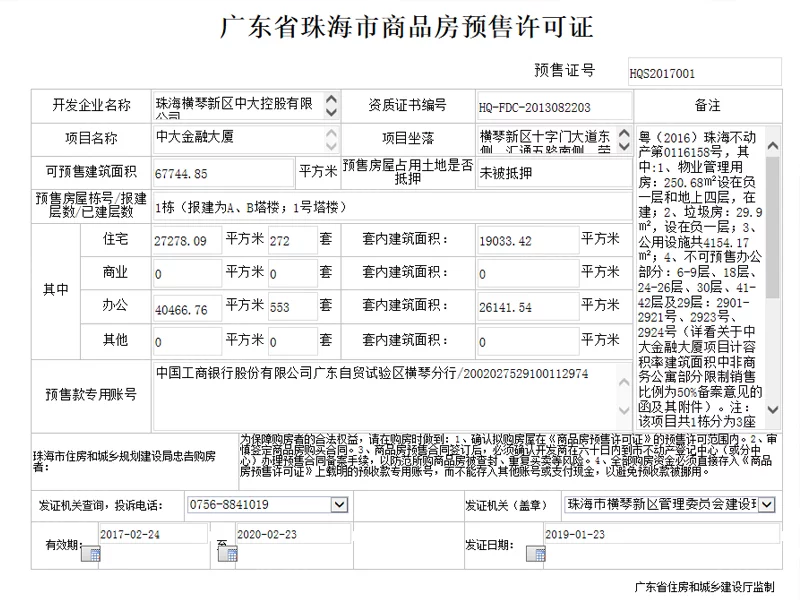Open the 0756-8841019 phone dropdown
Viewport: 800px width, 600px height.
click(x=339, y=505)
